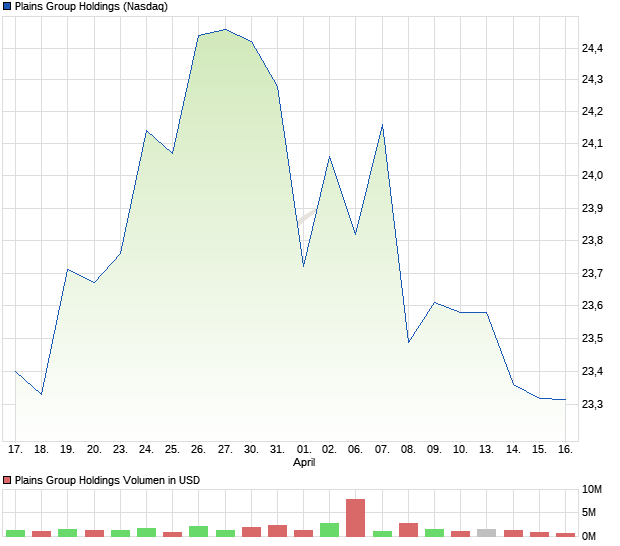
Task: Click the '08.' date label
Action: pyautogui.click(x=408, y=450)
